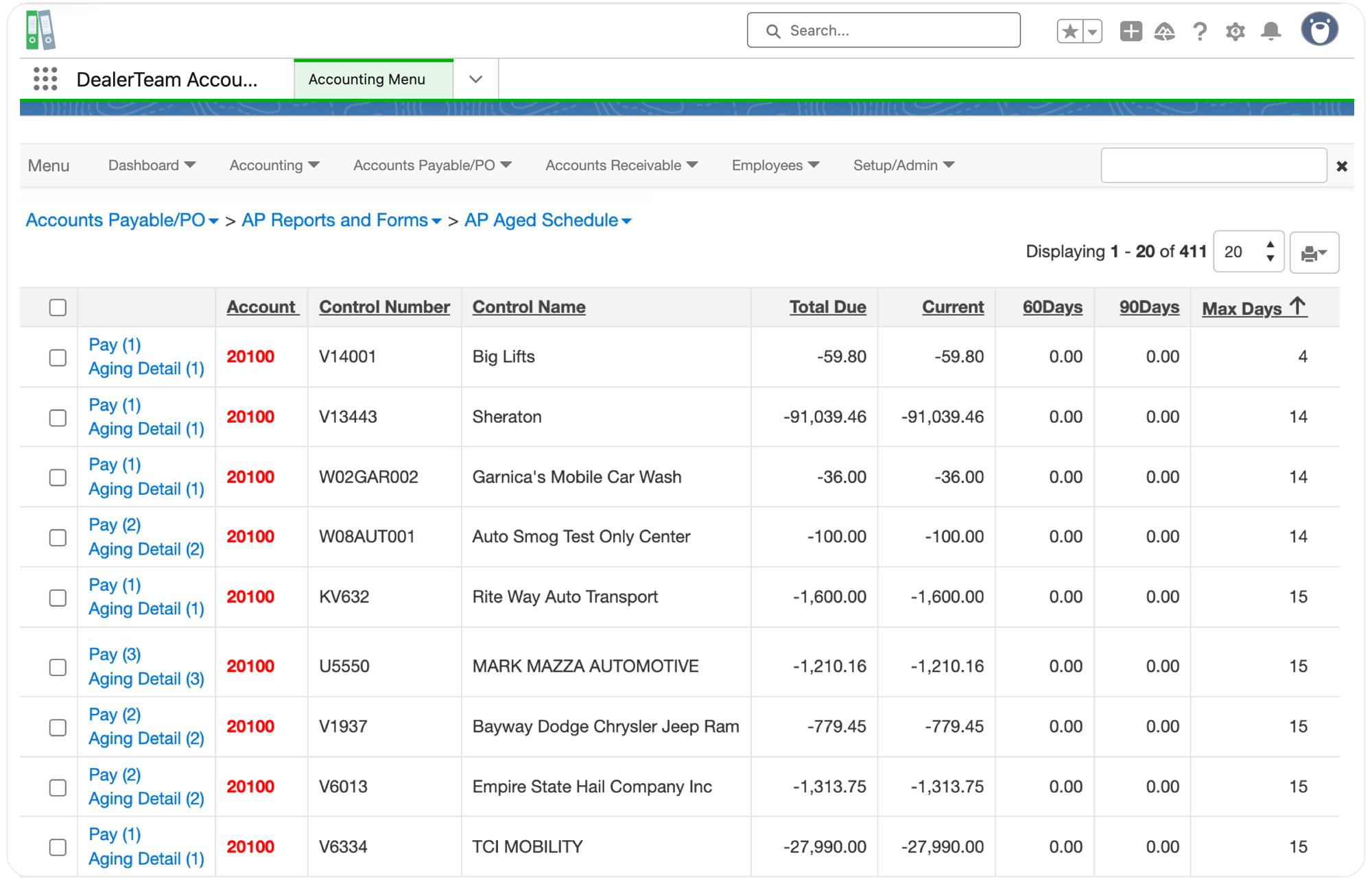Open the app launcher grid icon
Viewport: 1372px width, 884px height.
coord(45,79)
